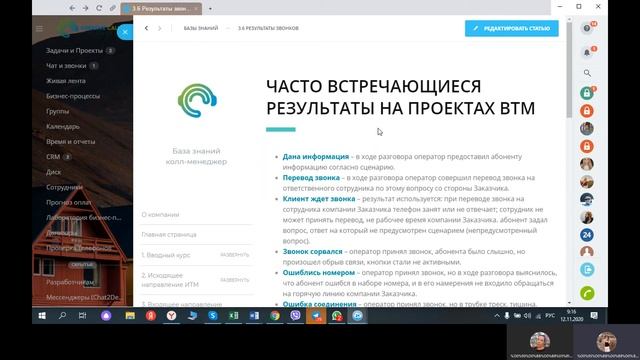640x360 pixels.
Task: Close the side panel with blue X
Action: 125,32
